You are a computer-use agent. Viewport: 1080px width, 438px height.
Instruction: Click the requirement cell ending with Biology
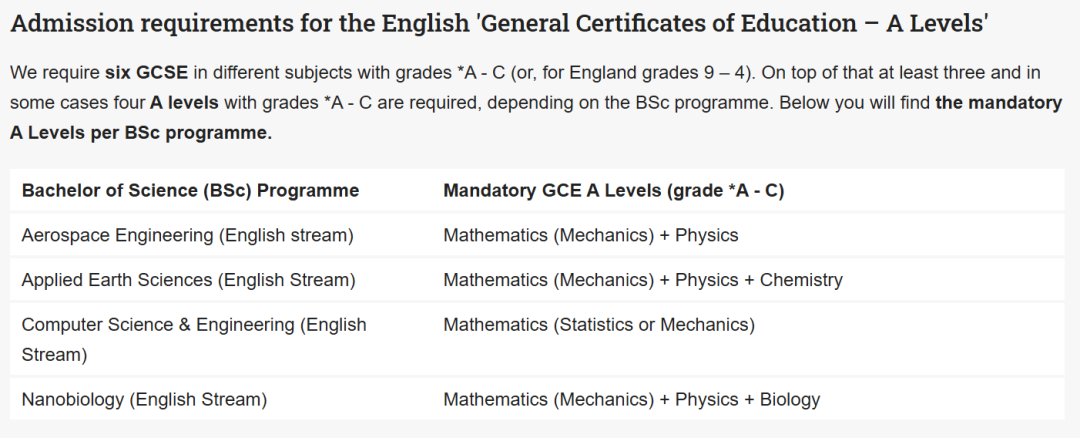[x=632, y=399]
